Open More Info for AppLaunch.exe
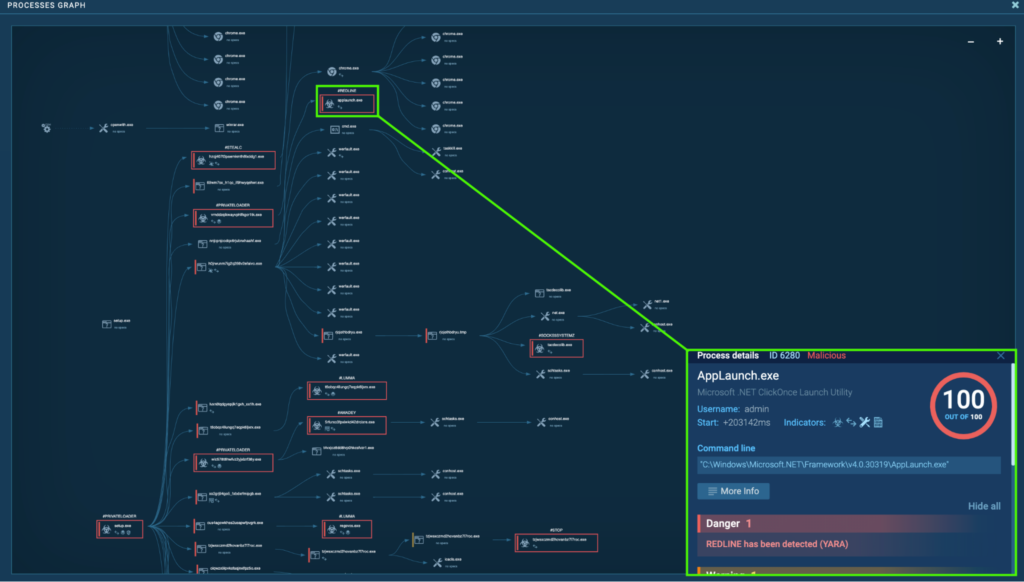This screenshot has width=1024, height=582. tap(733, 491)
